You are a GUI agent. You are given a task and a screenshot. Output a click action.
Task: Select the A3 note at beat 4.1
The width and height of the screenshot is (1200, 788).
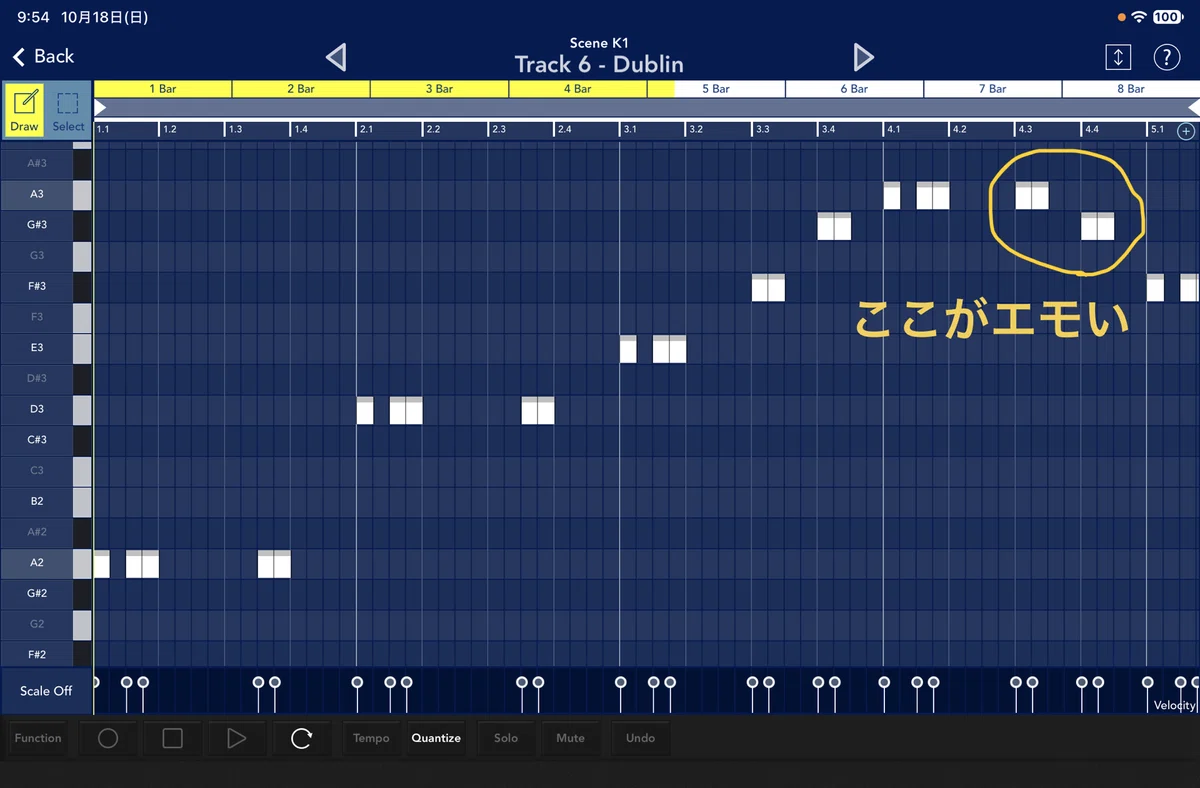pos(892,196)
